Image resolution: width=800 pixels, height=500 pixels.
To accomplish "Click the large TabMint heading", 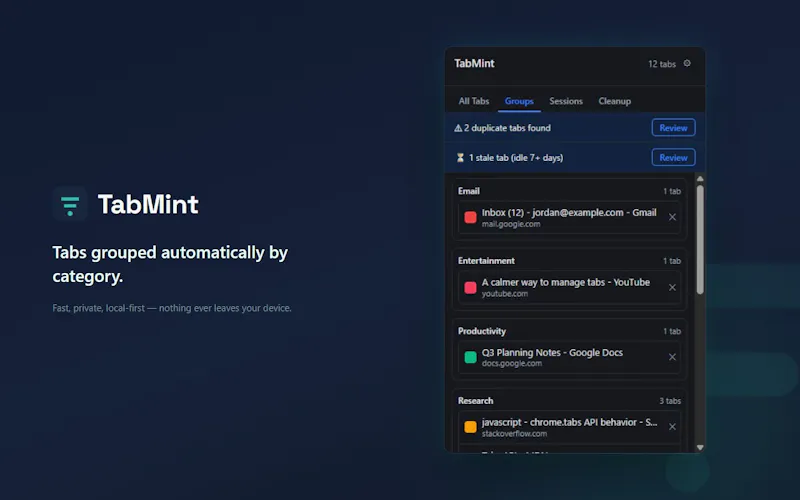I will 148,204.
